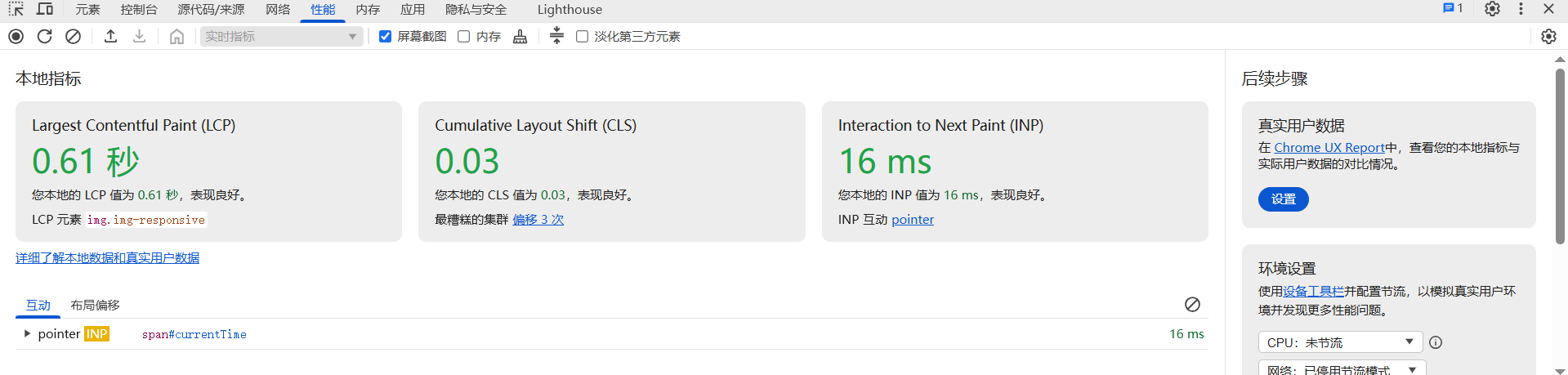Open performance panel capture settings gear
Screen dimensions: 1568x375
1548,37
